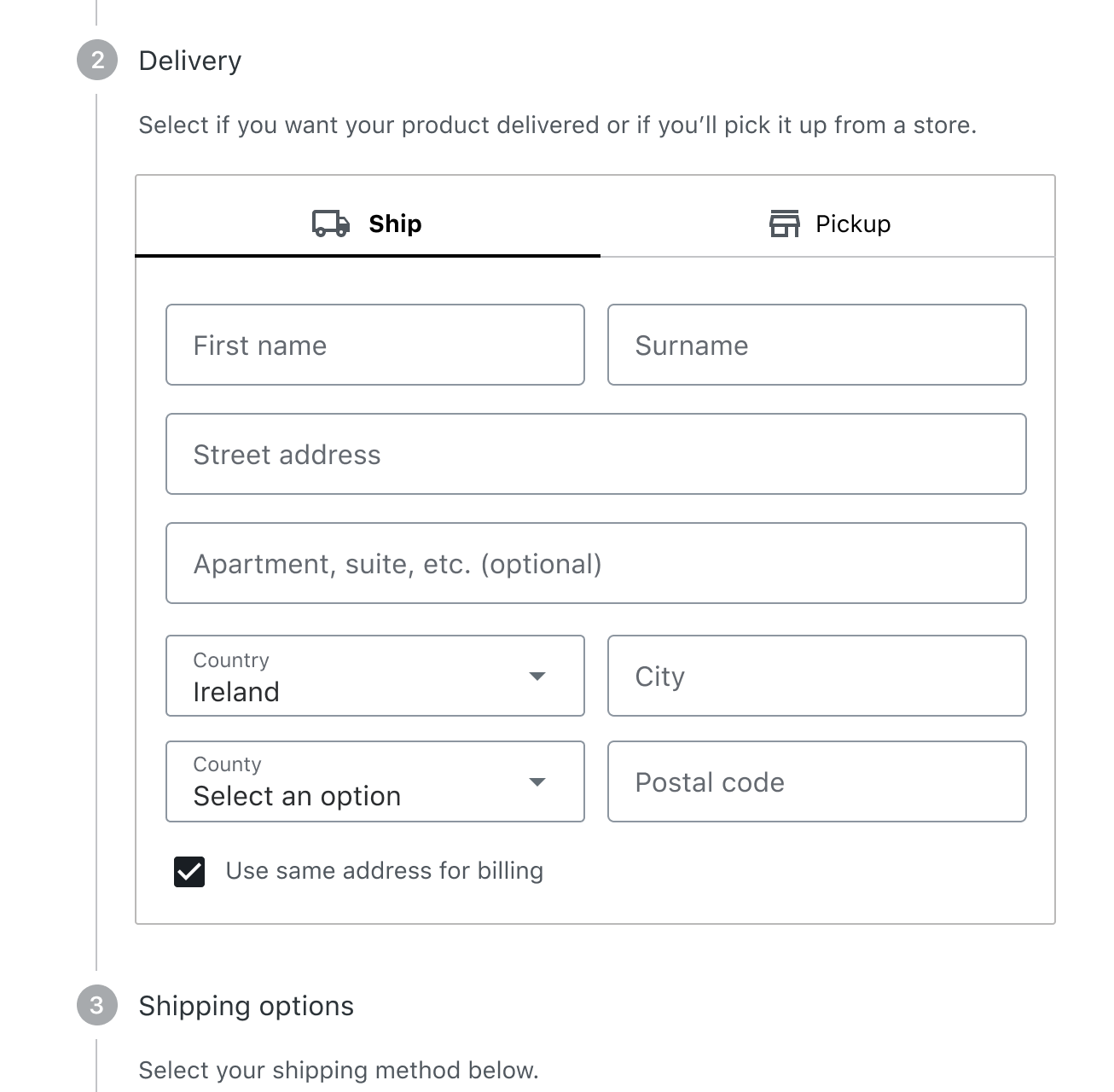This screenshot has height=1092, width=1114.
Task: Click the delivery truck icon
Action: pyautogui.click(x=330, y=224)
